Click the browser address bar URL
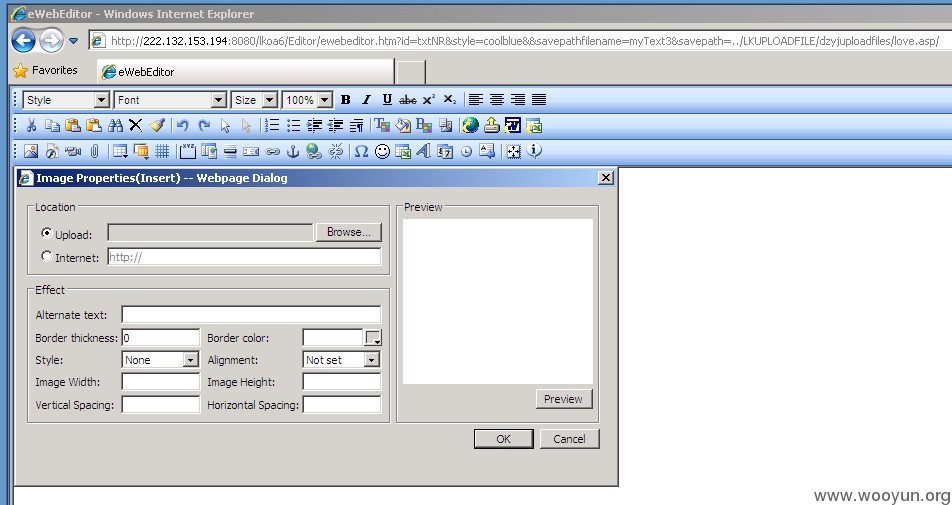952x505 pixels. tap(525, 41)
